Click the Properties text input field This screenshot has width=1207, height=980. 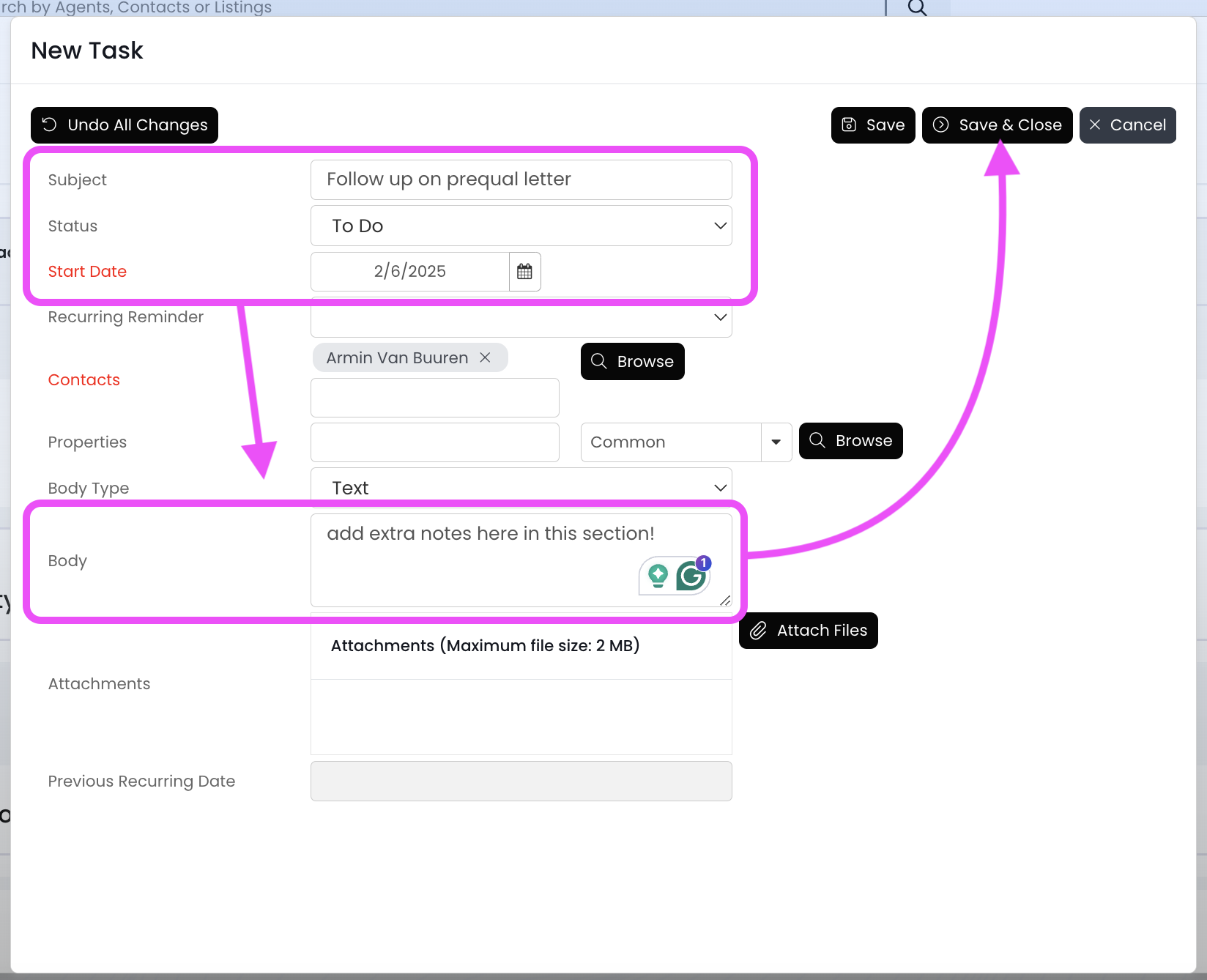pyautogui.click(x=434, y=442)
